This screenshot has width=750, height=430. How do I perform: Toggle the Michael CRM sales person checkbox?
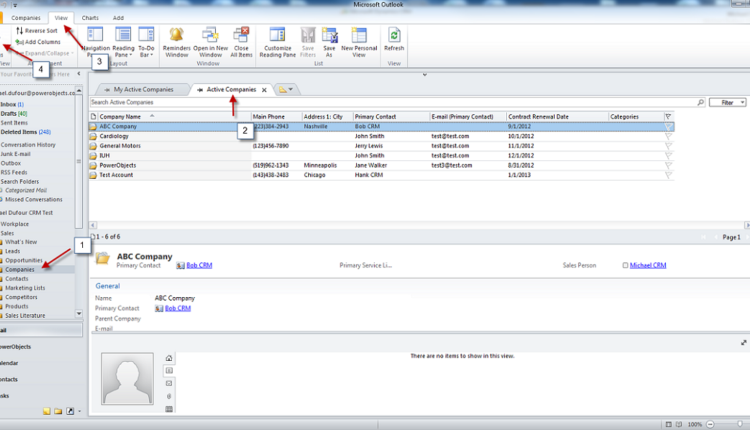tap(625, 266)
